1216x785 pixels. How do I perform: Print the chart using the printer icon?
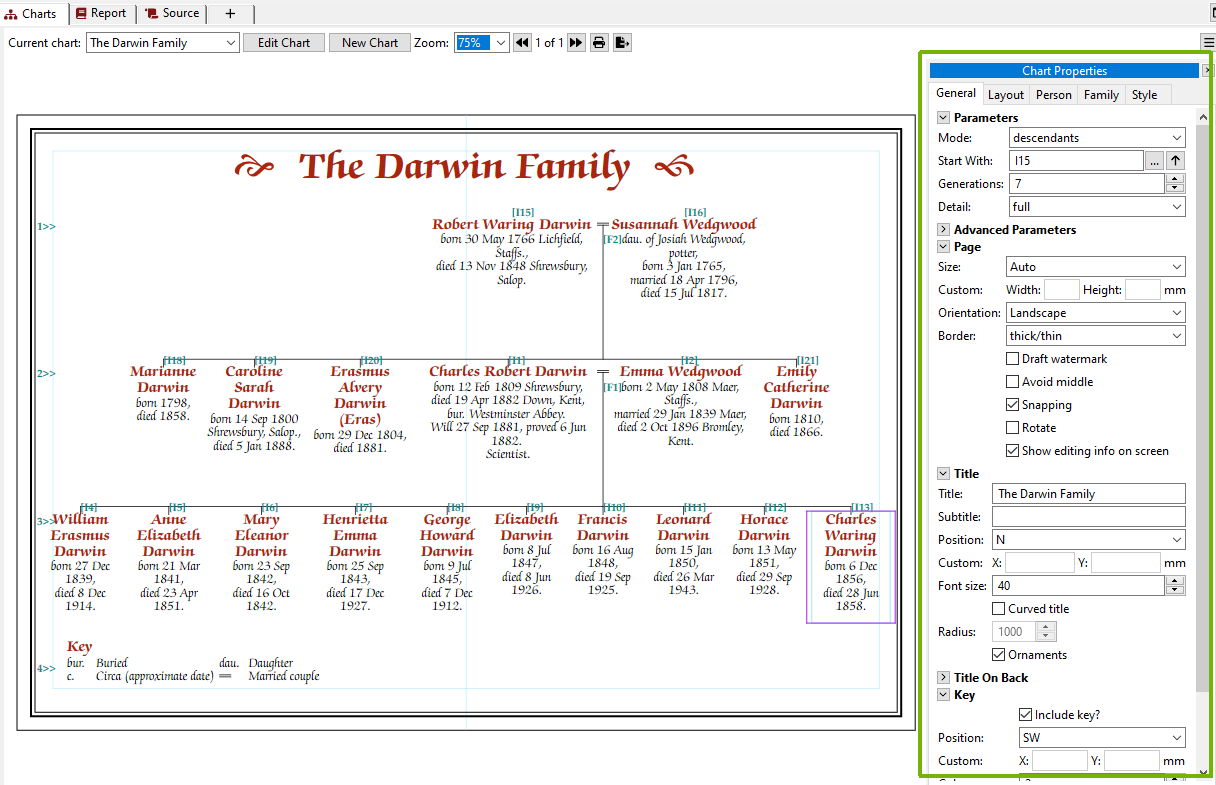click(599, 43)
